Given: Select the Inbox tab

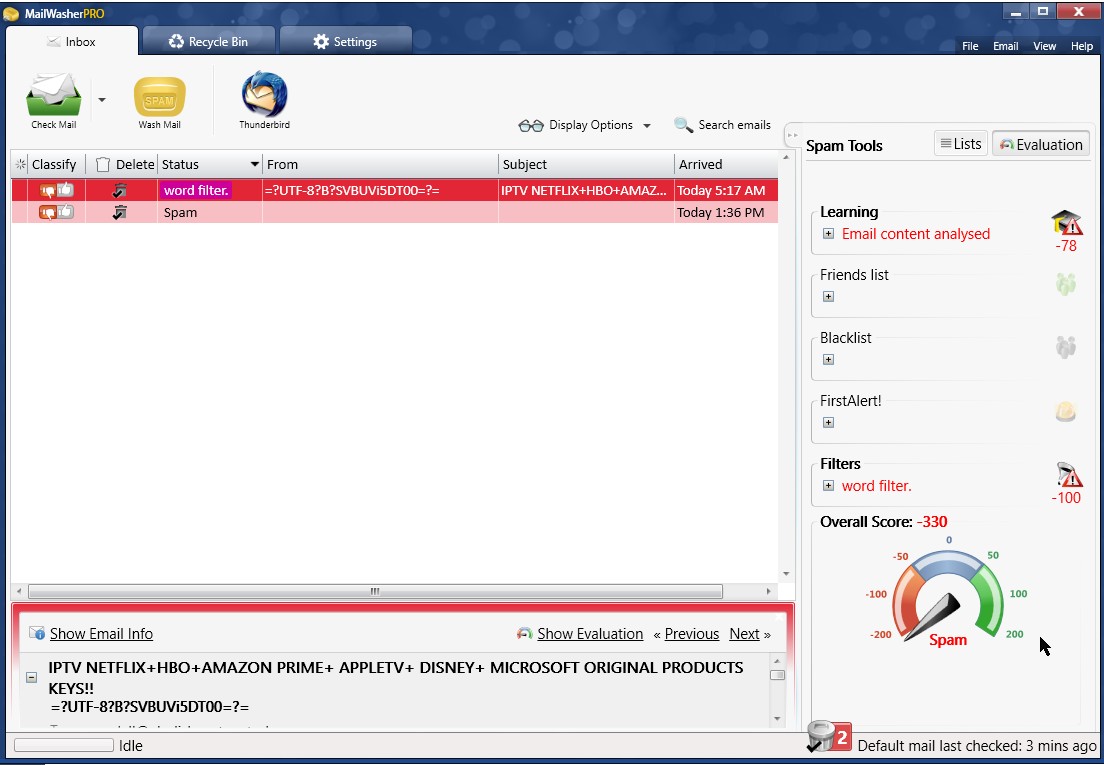Looking at the screenshot, I should click(x=71, y=42).
